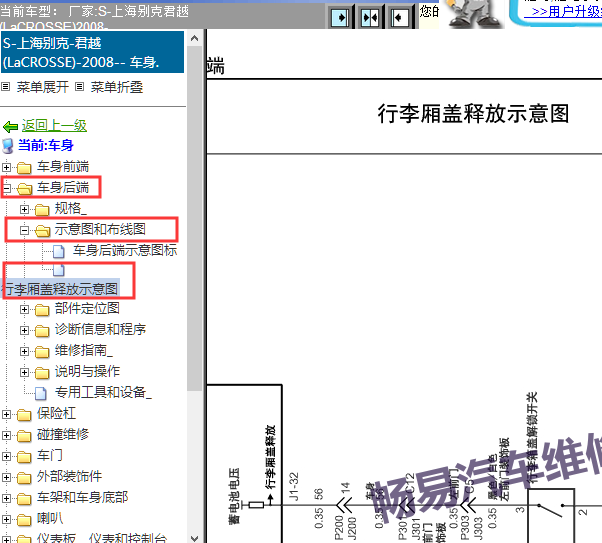Select the 规格_ tree item
Image resolution: width=602 pixels, height=543 pixels.
pos(71,209)
